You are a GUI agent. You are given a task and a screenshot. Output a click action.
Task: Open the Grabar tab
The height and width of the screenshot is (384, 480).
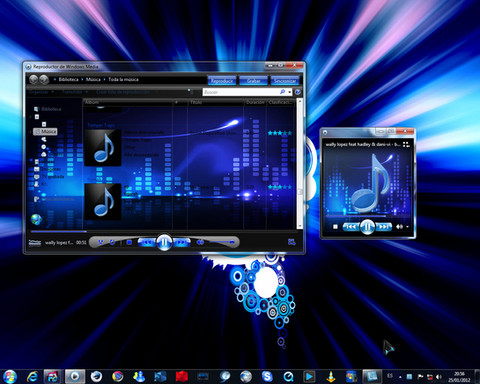253,81
